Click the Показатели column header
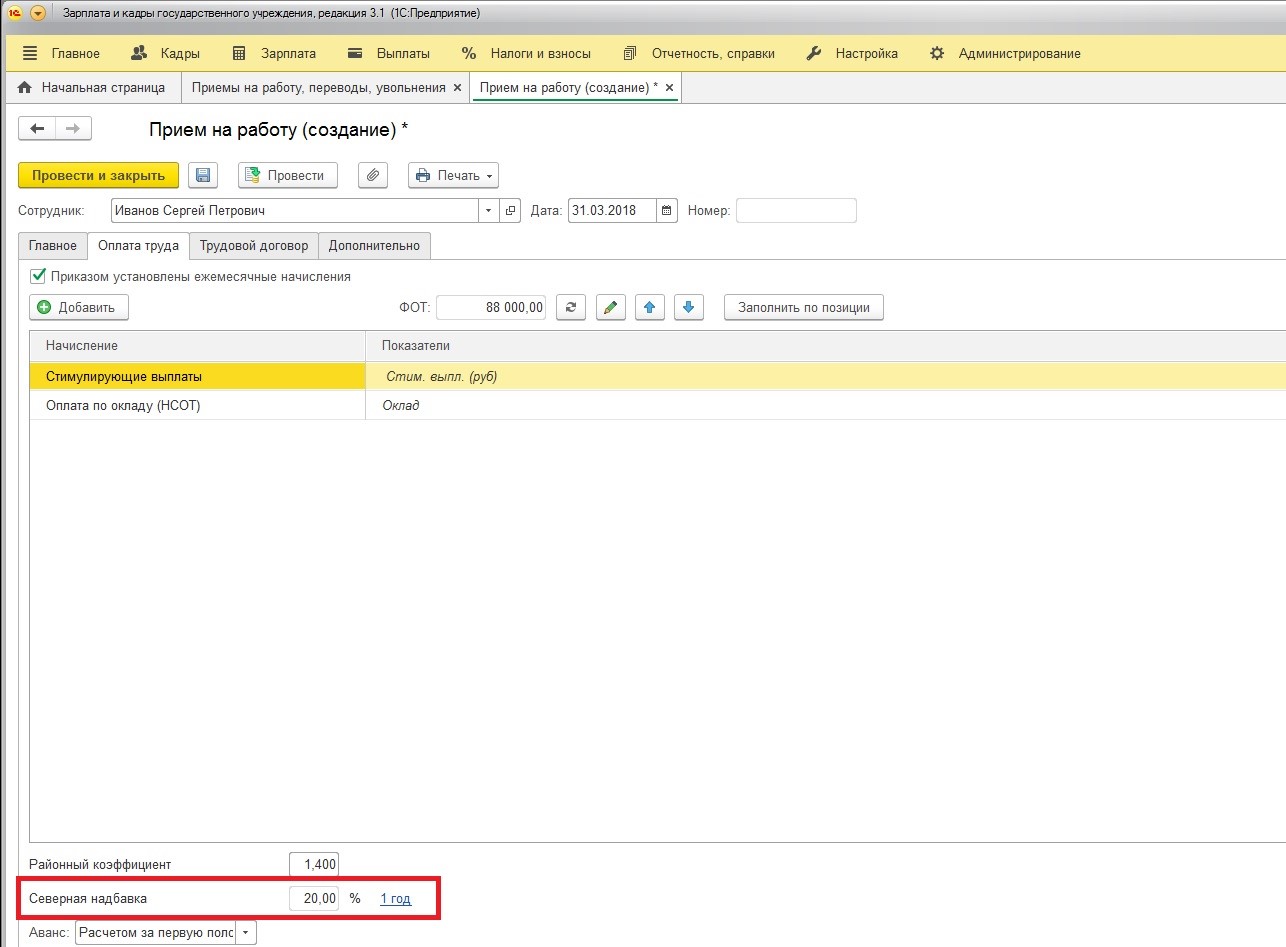The image size is (1286, 947). (x=825, y=345)
